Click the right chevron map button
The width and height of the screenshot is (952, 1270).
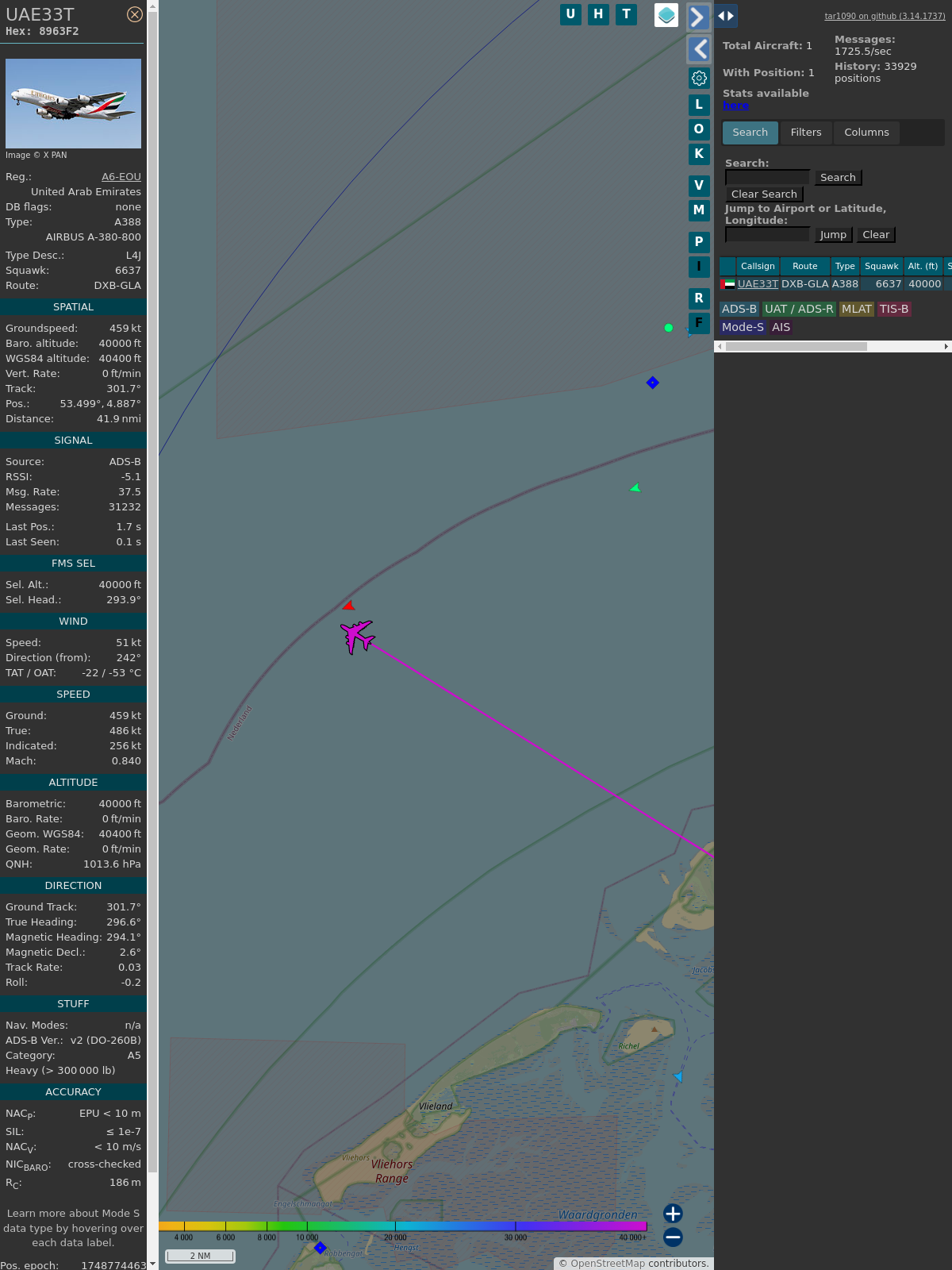[698, 17]
